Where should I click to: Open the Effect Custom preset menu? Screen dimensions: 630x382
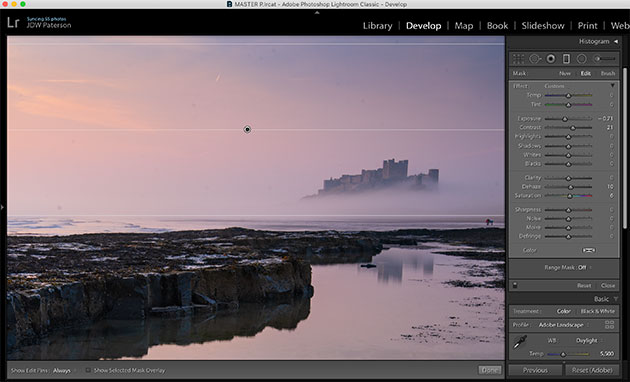click(554, 86)
